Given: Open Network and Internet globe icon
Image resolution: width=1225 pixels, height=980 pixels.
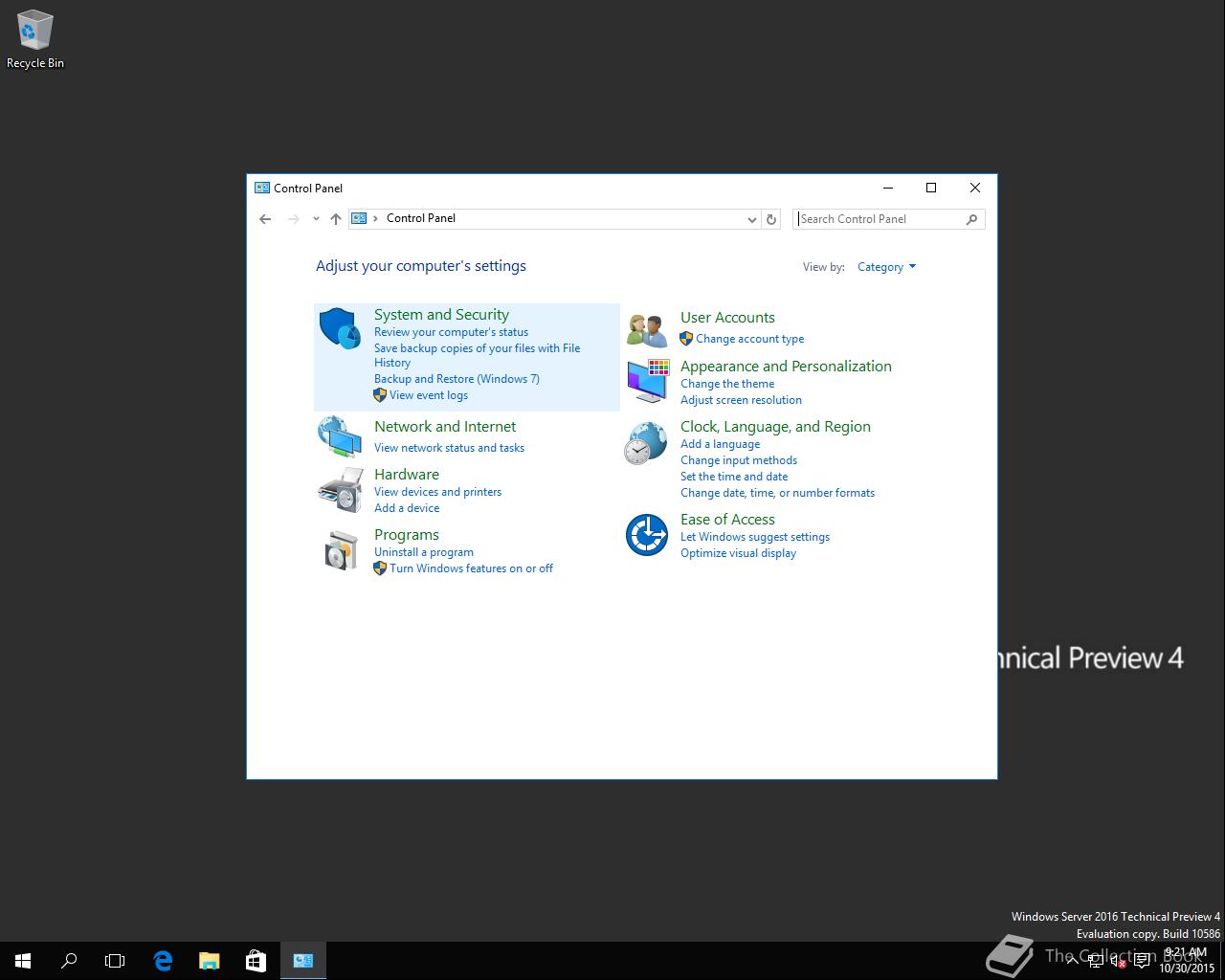Looking at the screenshot, I should pyautogui.click(x=340, y=437).
